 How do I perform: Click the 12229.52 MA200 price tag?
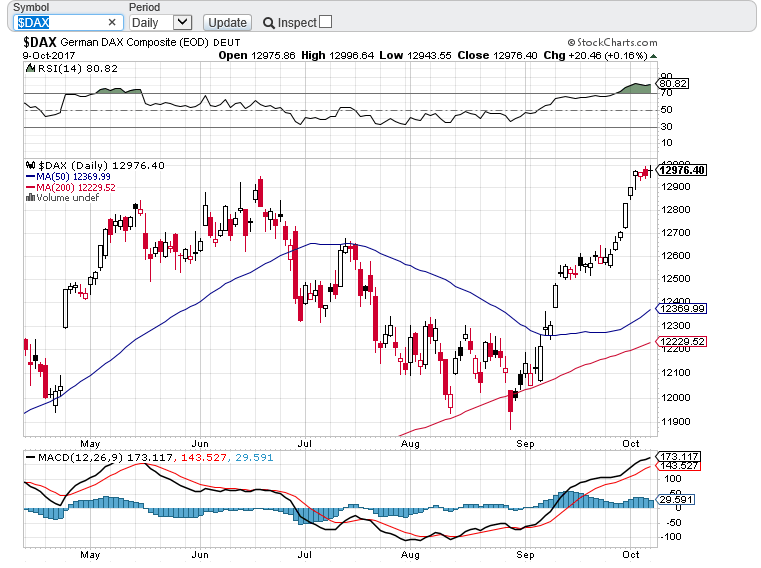681,342
